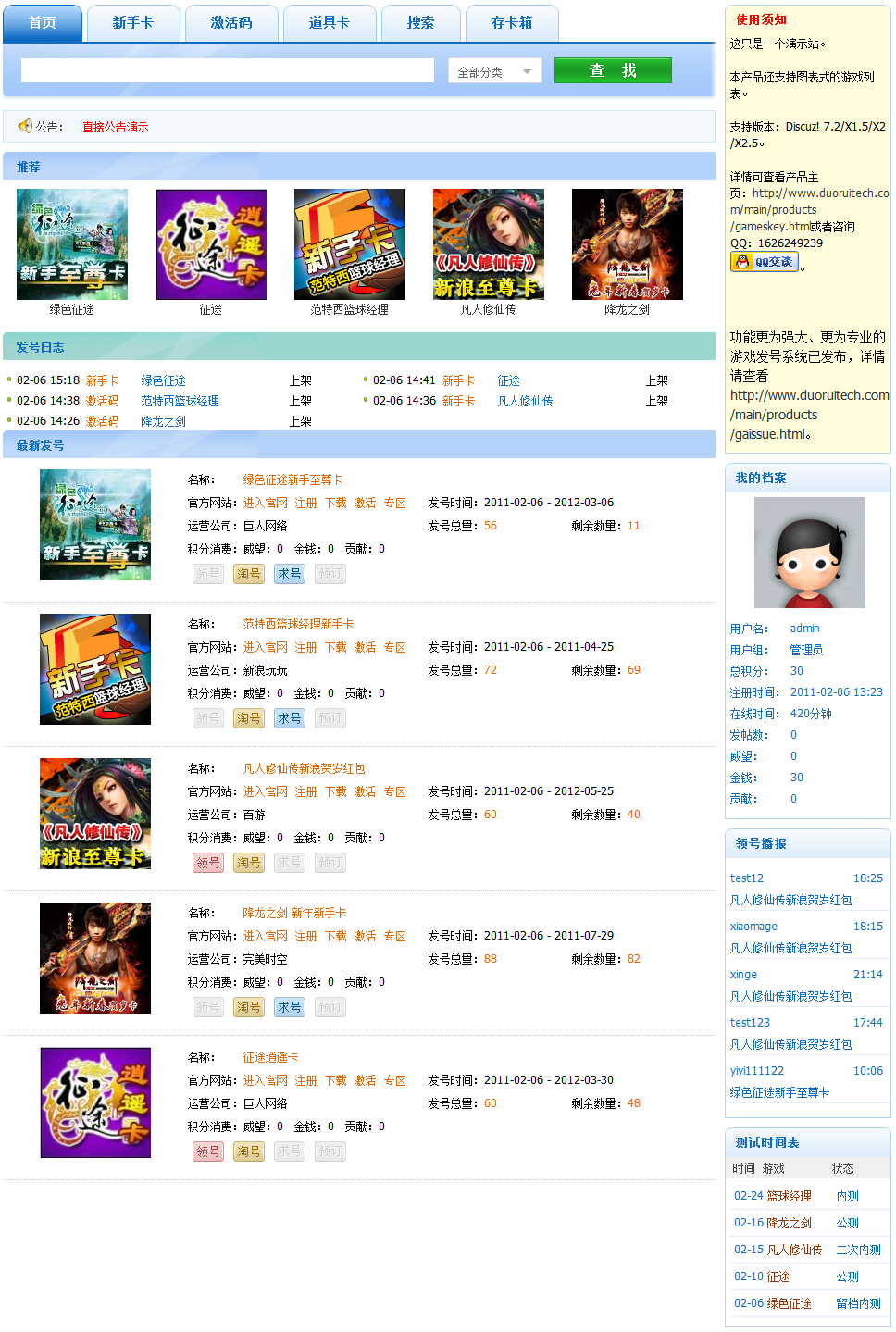Focus the search text input field
The image size is (896, 1332).
pyautogui.click(x=228, y=70)
